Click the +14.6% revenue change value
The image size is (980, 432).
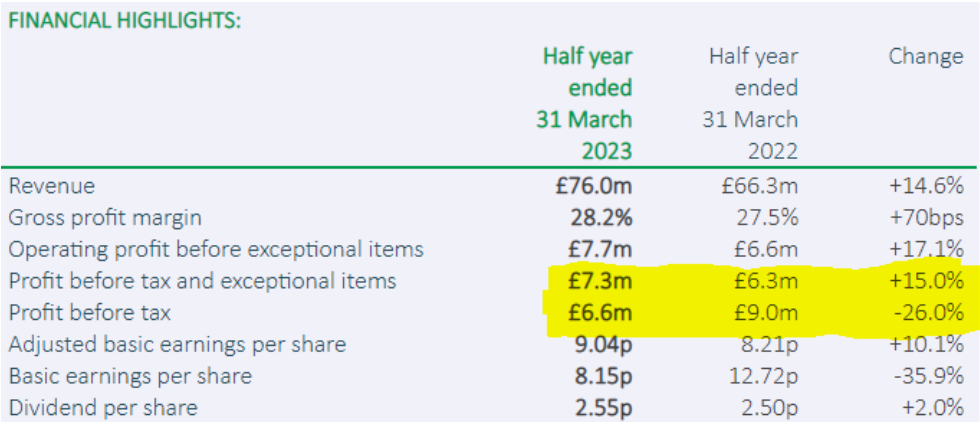point(927,186)
